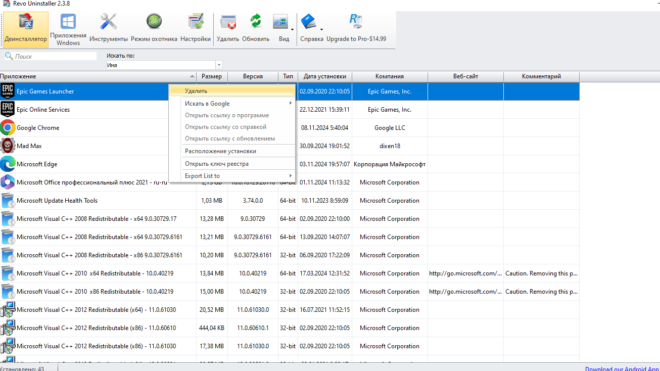Sort by Компания column header

pos(389,76)
